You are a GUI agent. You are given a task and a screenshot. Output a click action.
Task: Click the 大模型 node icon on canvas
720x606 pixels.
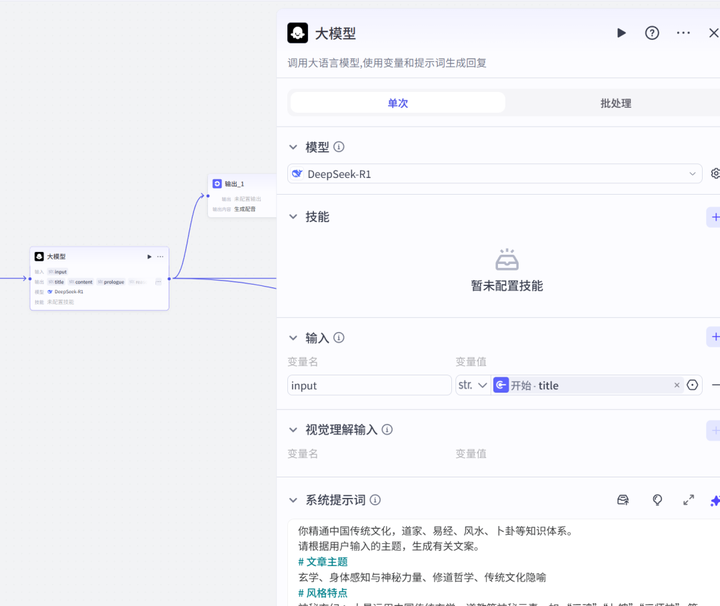coord(39,257)
